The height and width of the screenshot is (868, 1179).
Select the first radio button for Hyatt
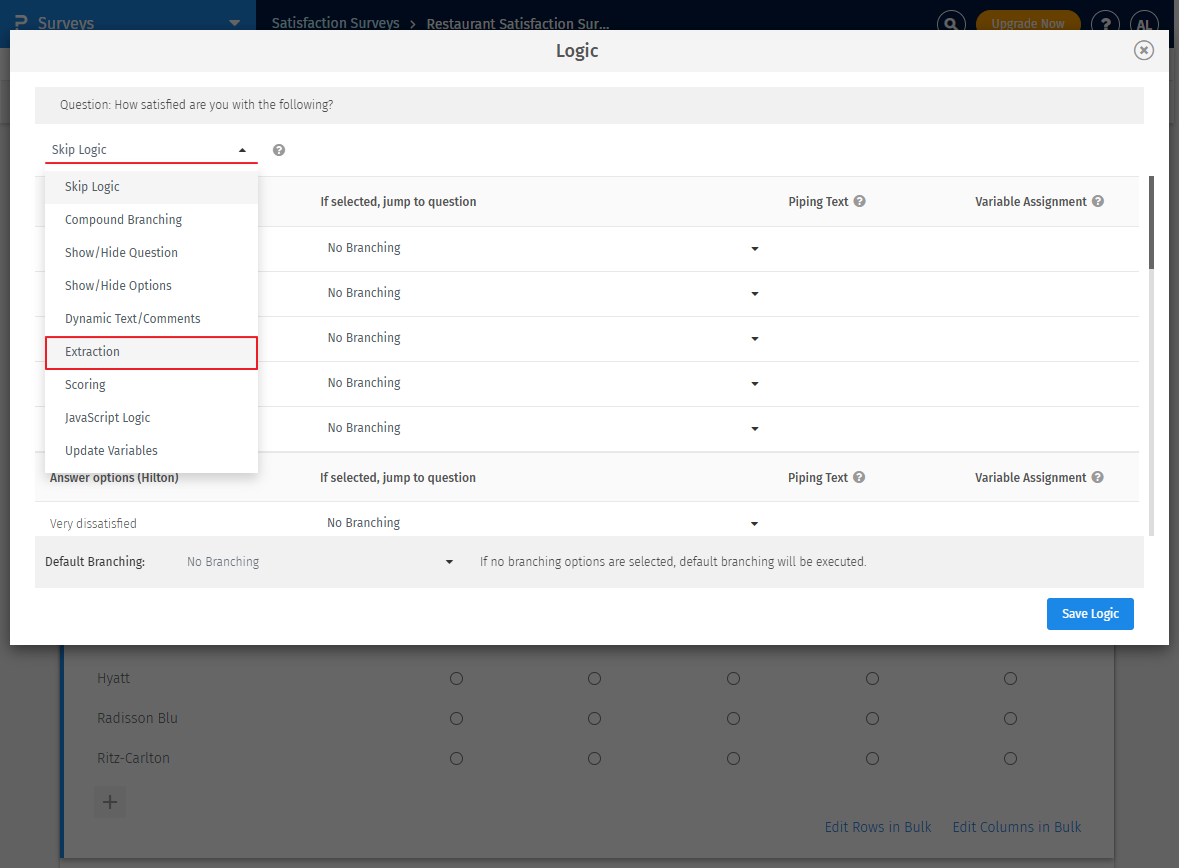point(456,678)
